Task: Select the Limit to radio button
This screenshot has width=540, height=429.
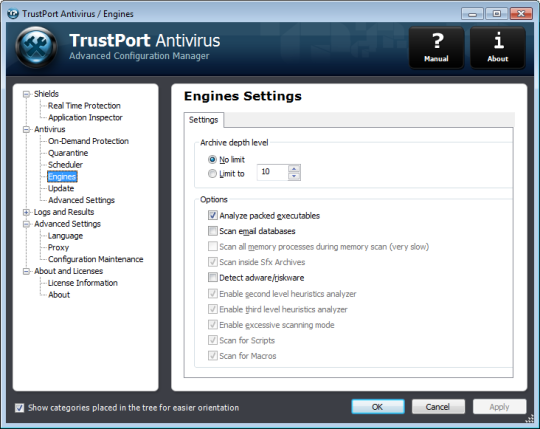Action: coord(212,174)
